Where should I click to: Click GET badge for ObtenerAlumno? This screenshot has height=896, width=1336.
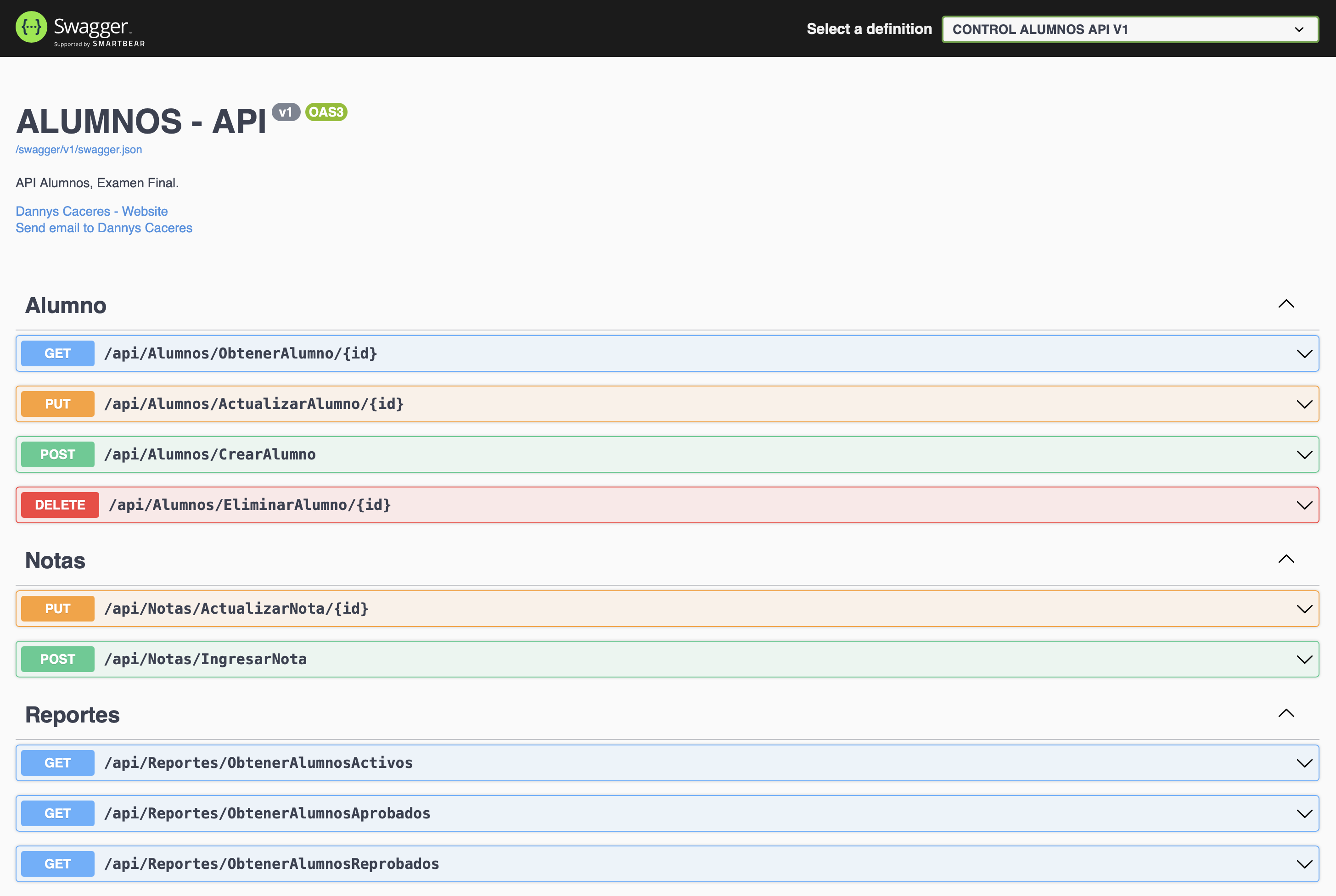(58, 354)
